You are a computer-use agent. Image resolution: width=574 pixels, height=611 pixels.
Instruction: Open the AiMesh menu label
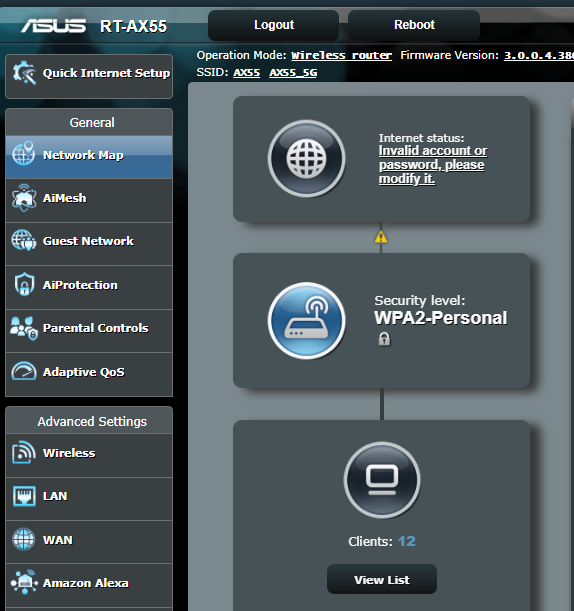coord(64,198)
